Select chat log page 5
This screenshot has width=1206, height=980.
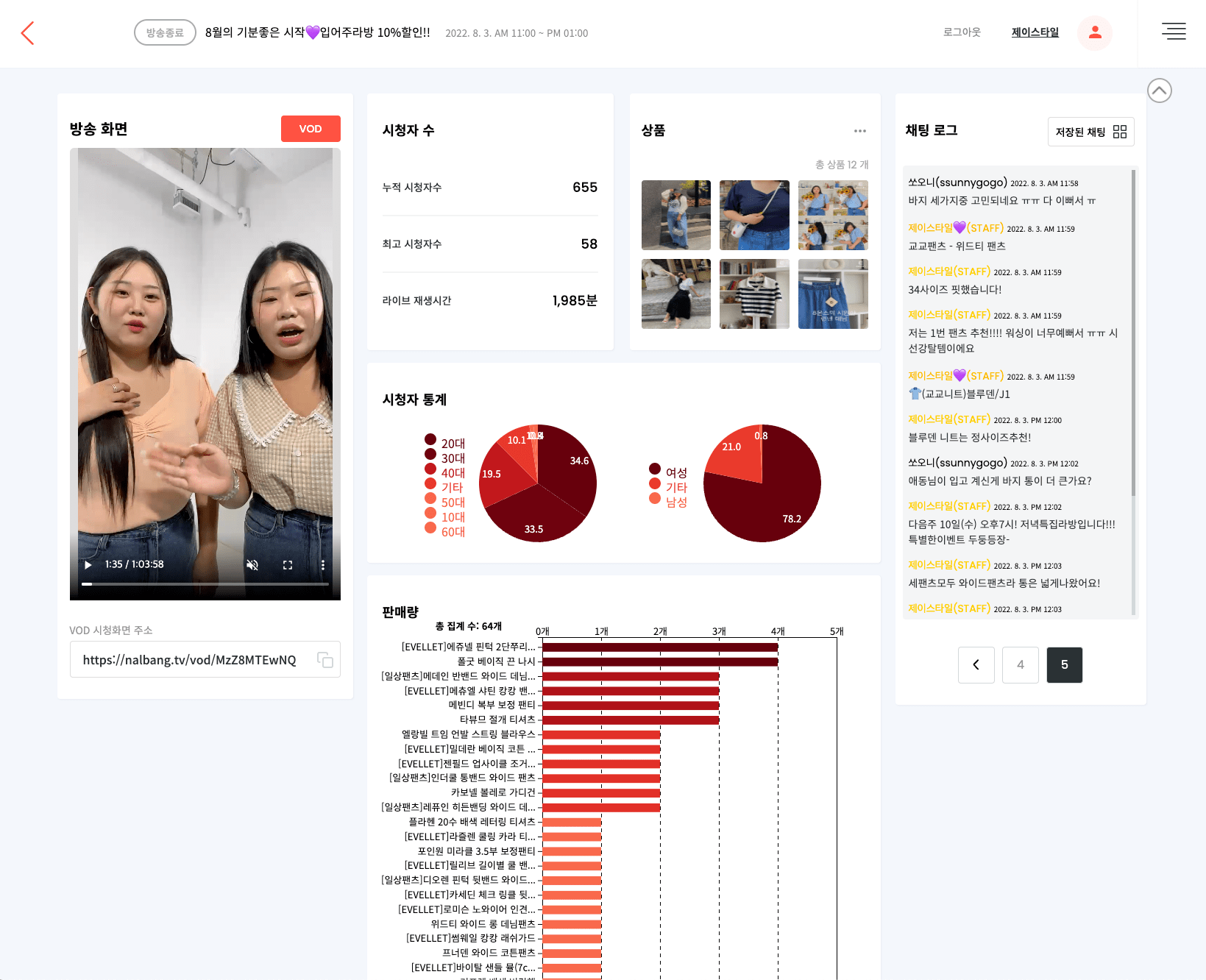[x=1064, y=665]
